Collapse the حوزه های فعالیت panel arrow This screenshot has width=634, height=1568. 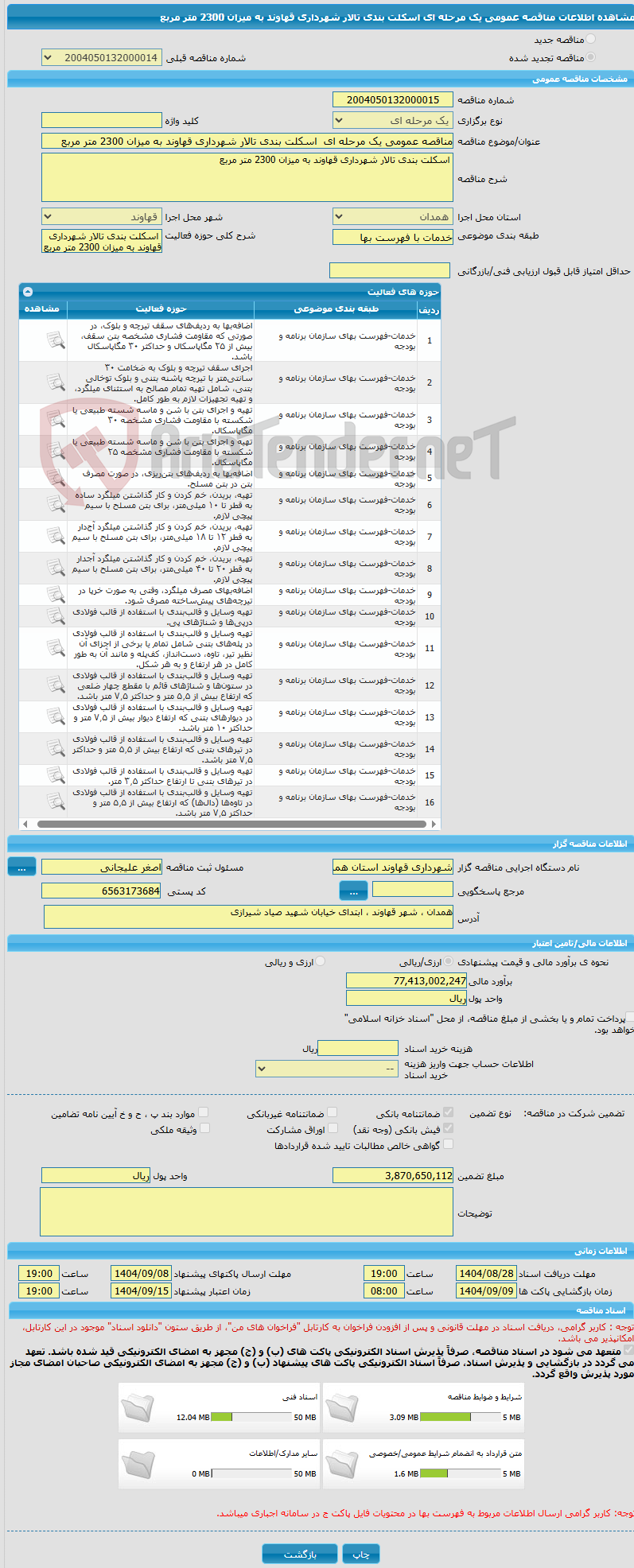tap(28, 292)
